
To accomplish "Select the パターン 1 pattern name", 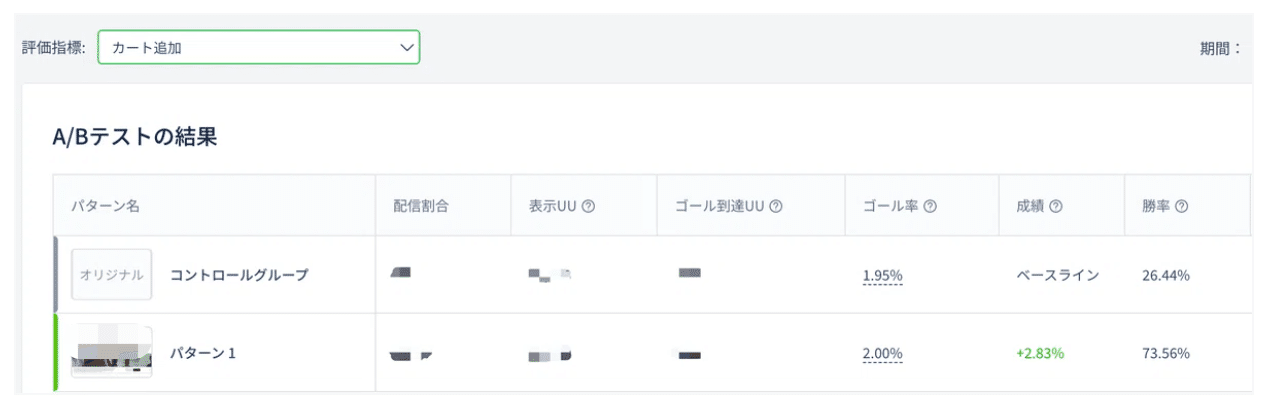I will tap(203, 353).
